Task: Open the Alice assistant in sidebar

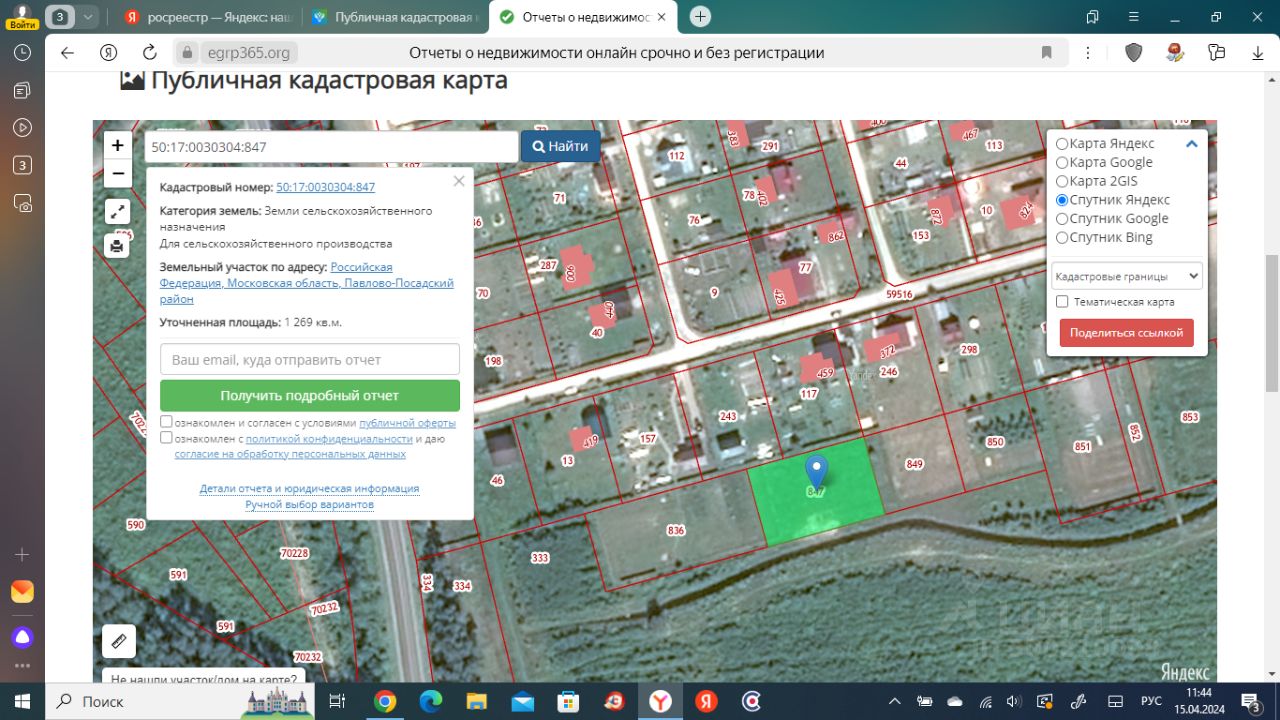Action: pyautogui.click(x=22, y=637)
